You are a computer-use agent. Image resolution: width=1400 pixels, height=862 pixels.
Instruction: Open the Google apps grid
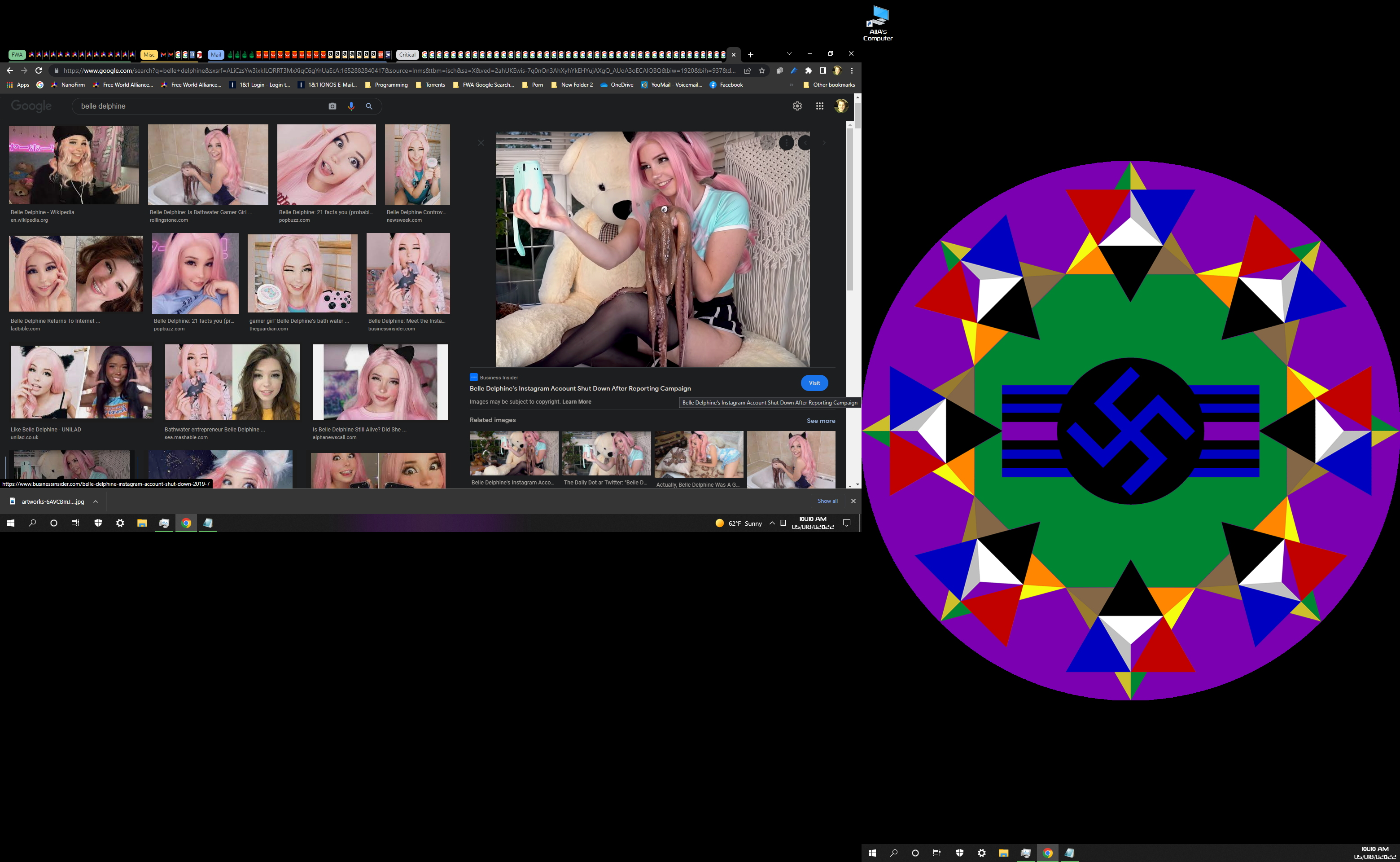coord(819,106)
